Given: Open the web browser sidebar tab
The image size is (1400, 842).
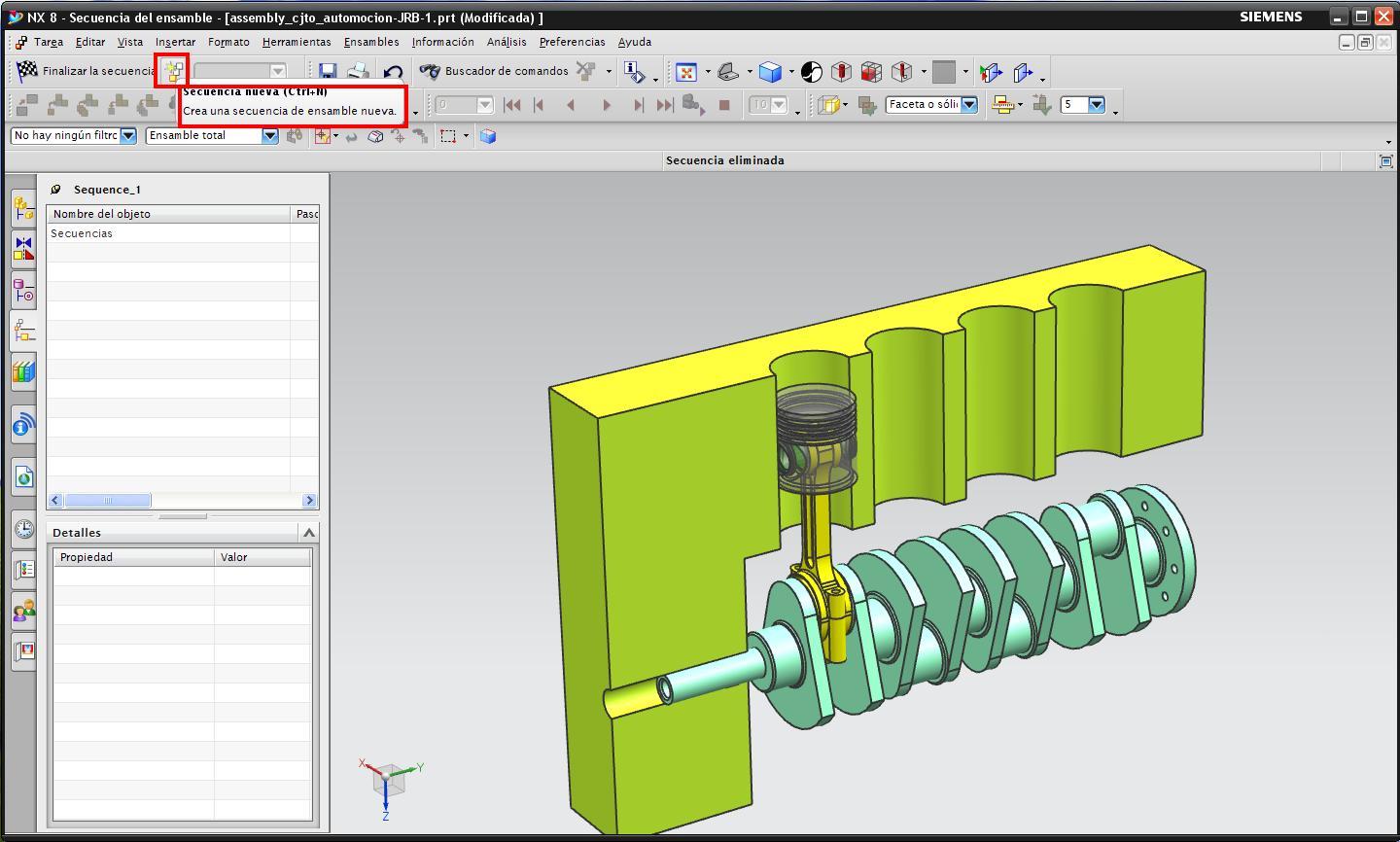Looking at the screenshot, I should (23, 476).
